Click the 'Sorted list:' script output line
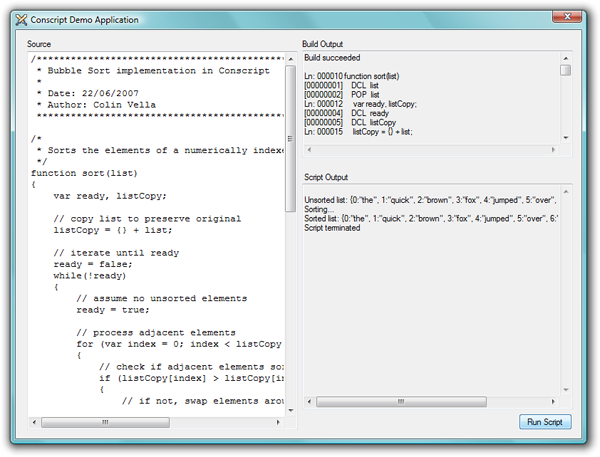Image resolution: width=600 pixels, height=457 pixels. coord(431,219)
